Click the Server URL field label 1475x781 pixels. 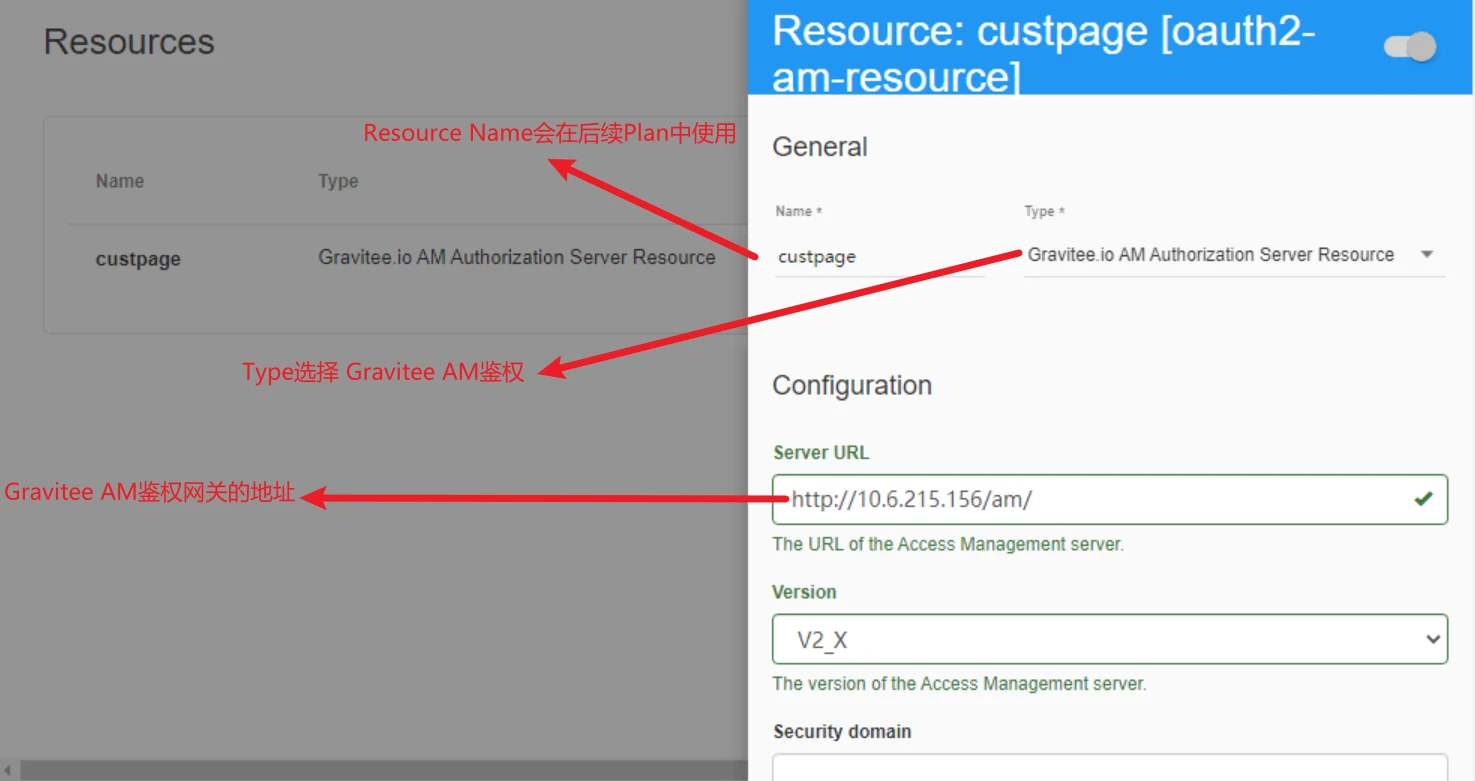pyautogui.click(x=821, y=453)
